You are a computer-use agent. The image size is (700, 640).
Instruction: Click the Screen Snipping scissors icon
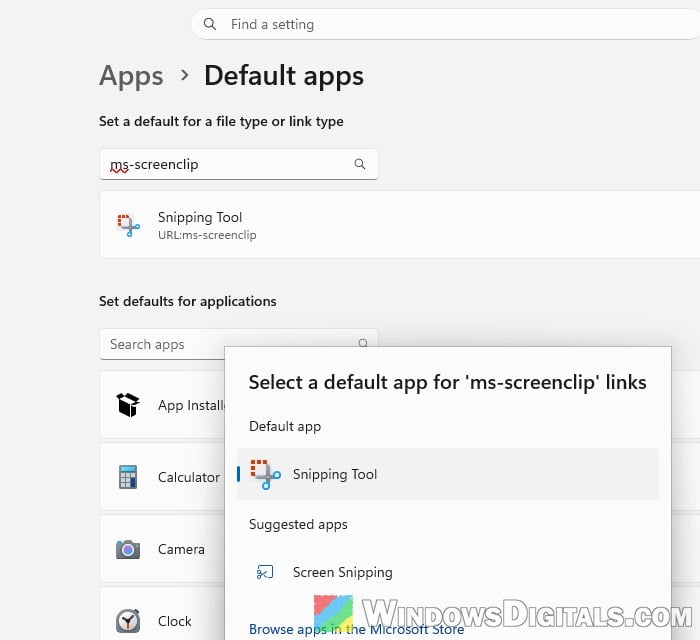coord(265,572)
